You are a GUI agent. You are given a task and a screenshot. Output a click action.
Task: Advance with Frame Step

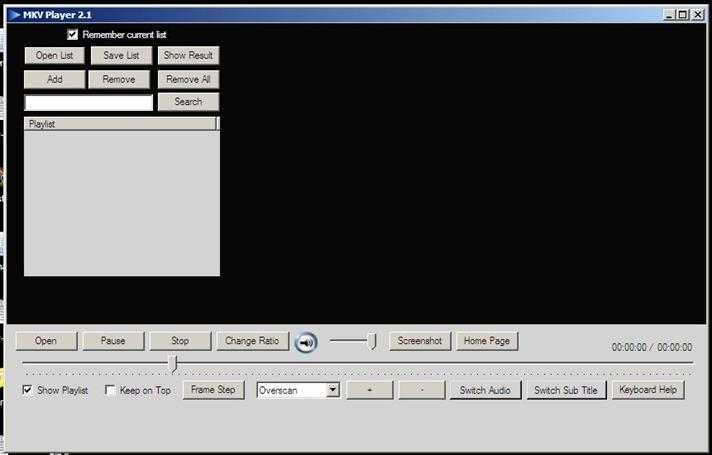coord(213,390)
